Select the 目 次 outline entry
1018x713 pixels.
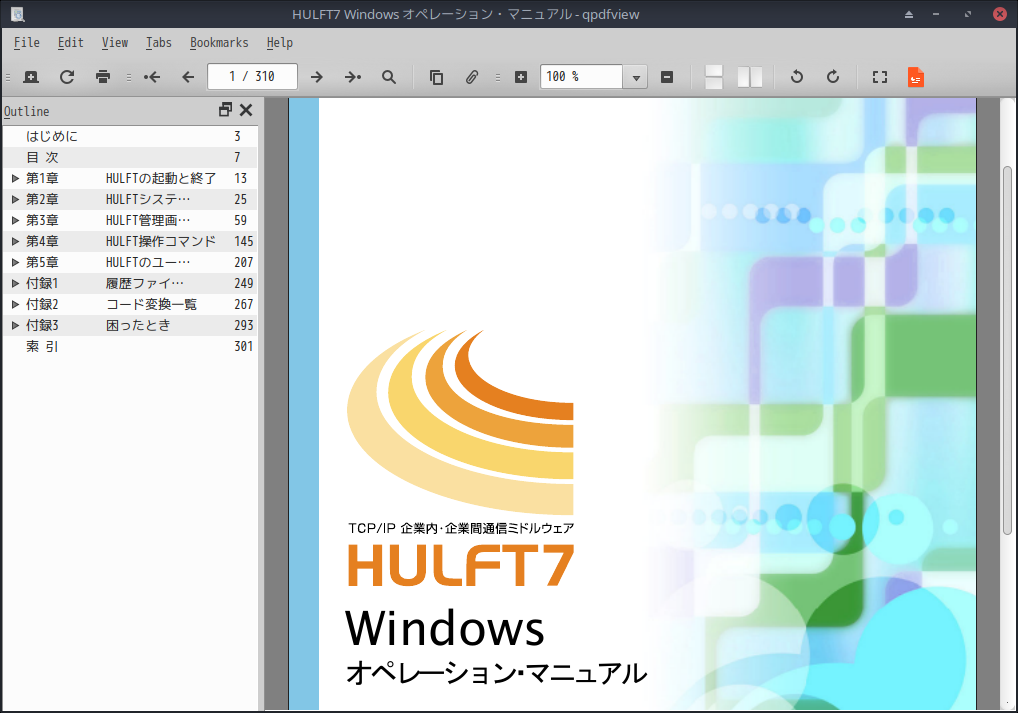42,157
